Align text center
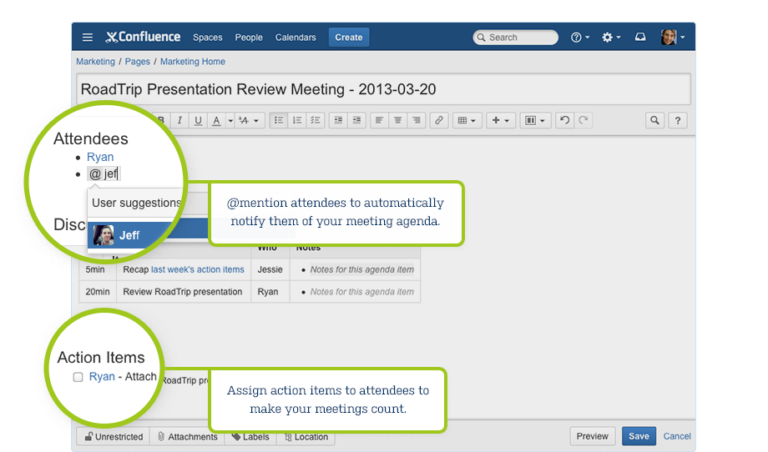Image resolution: width=768 pixels, height=452 pixels. [x=398, y=120]
